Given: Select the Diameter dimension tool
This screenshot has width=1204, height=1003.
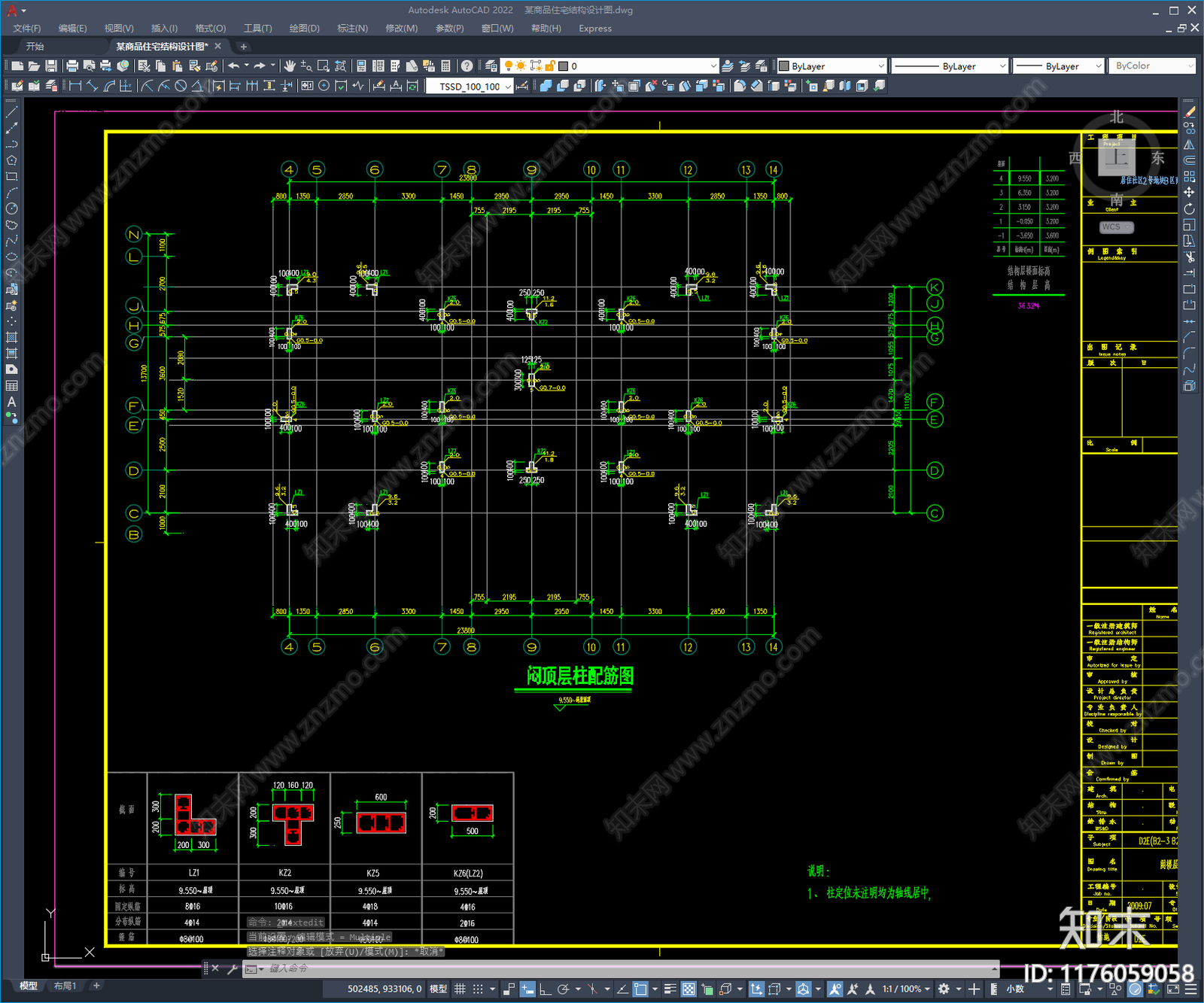Looking at the screenshot, I should [x=181, y=86].
